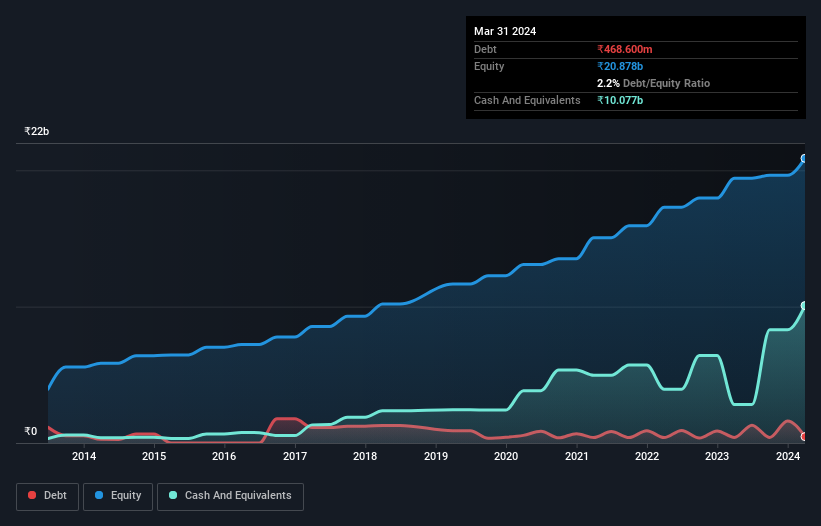This screenshot has height=526, width=821.
Task: Select the red Debt endpoint marker
Action: [x=804, y=437]
